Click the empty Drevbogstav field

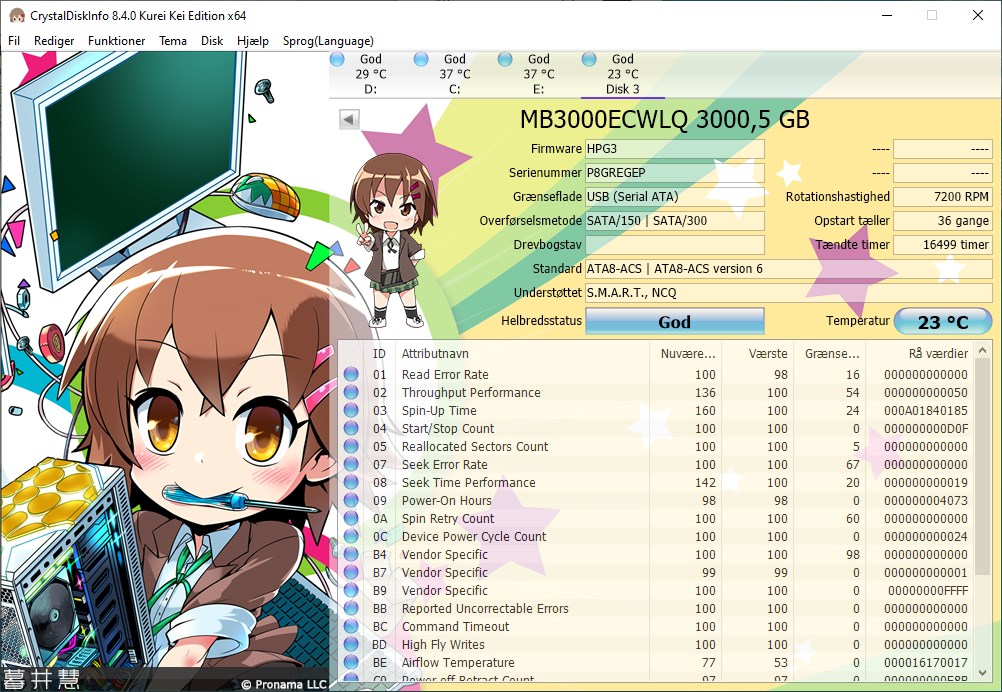[x=675, y=245]
